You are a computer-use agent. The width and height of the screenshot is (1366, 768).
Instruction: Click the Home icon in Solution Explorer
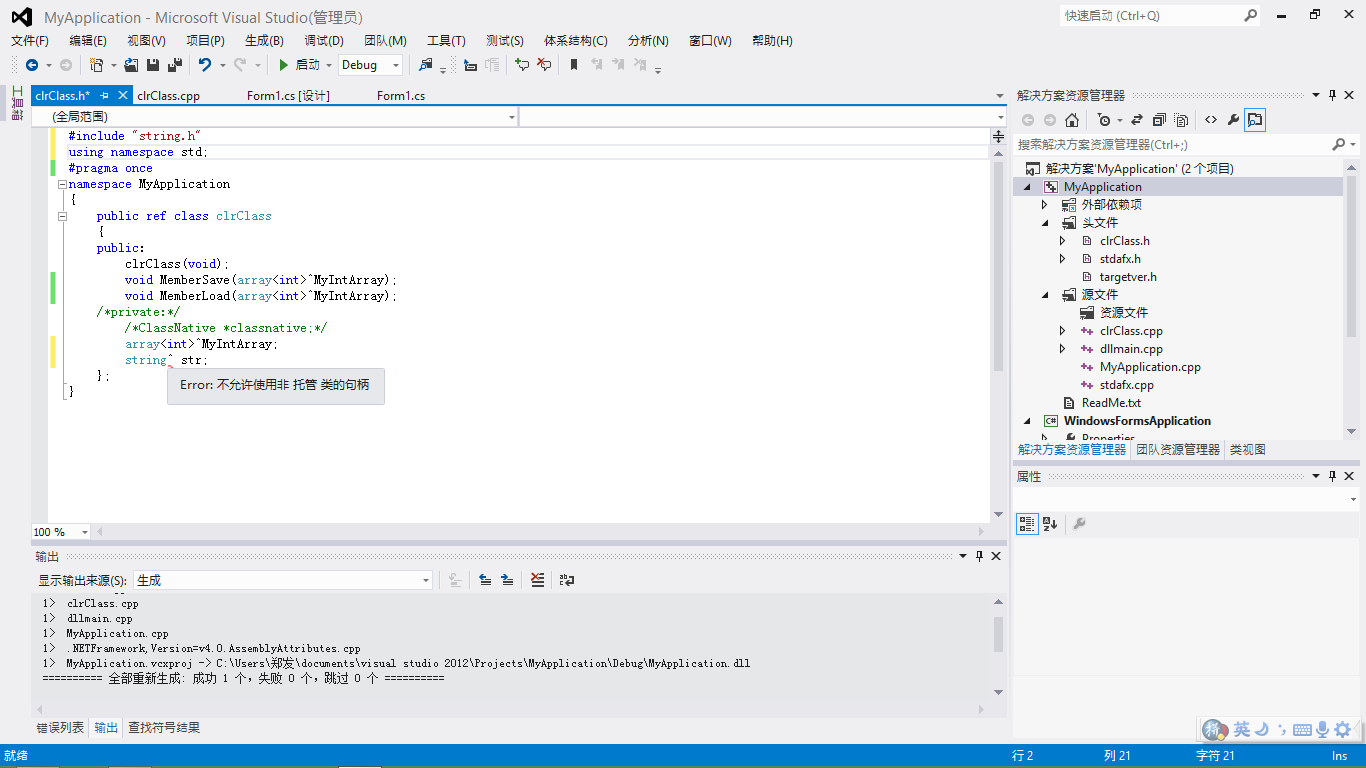pyautogui.click(x=1072, y=120)
